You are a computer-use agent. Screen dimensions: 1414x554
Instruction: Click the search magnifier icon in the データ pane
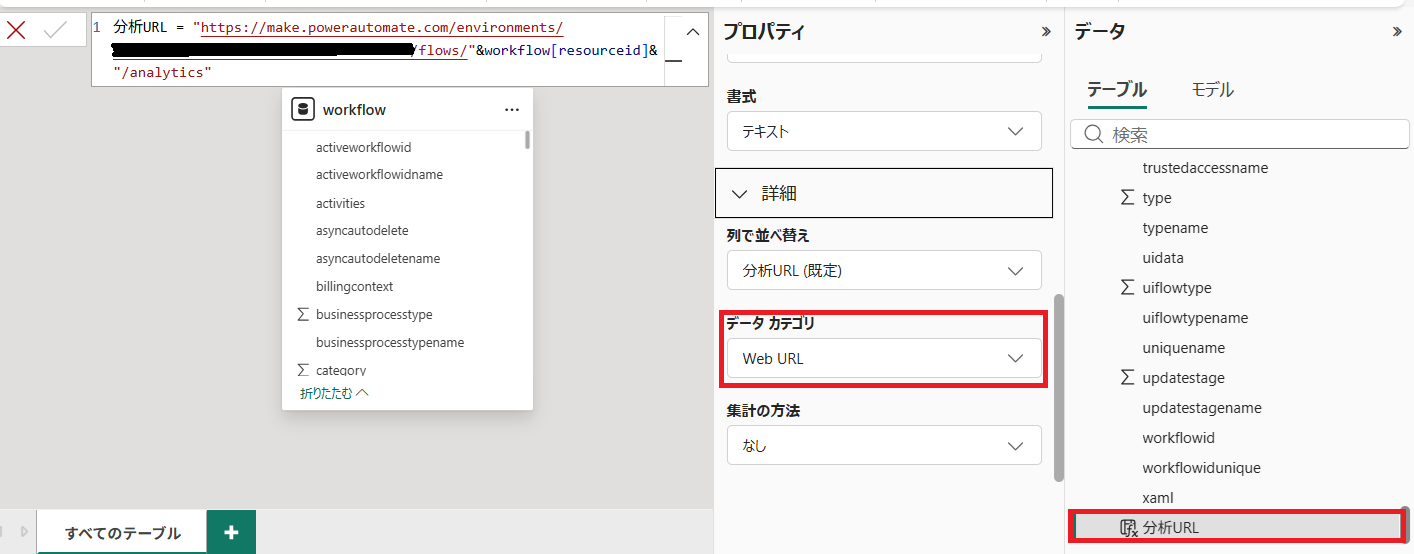pyautogui.click(x=1094, y=134)
